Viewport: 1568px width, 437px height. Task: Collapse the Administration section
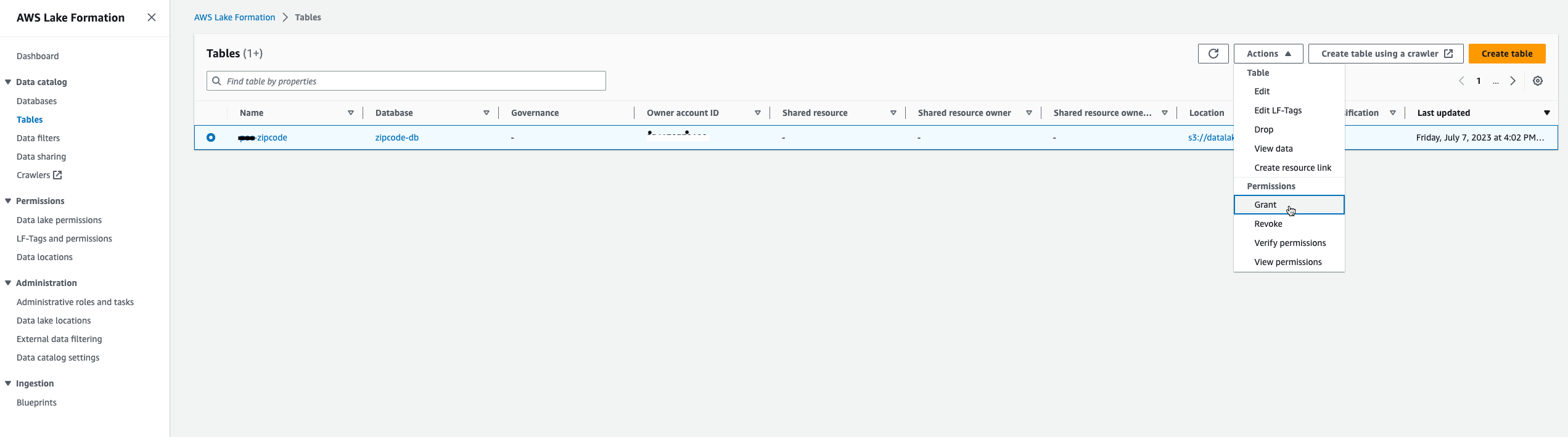(8, 283)
